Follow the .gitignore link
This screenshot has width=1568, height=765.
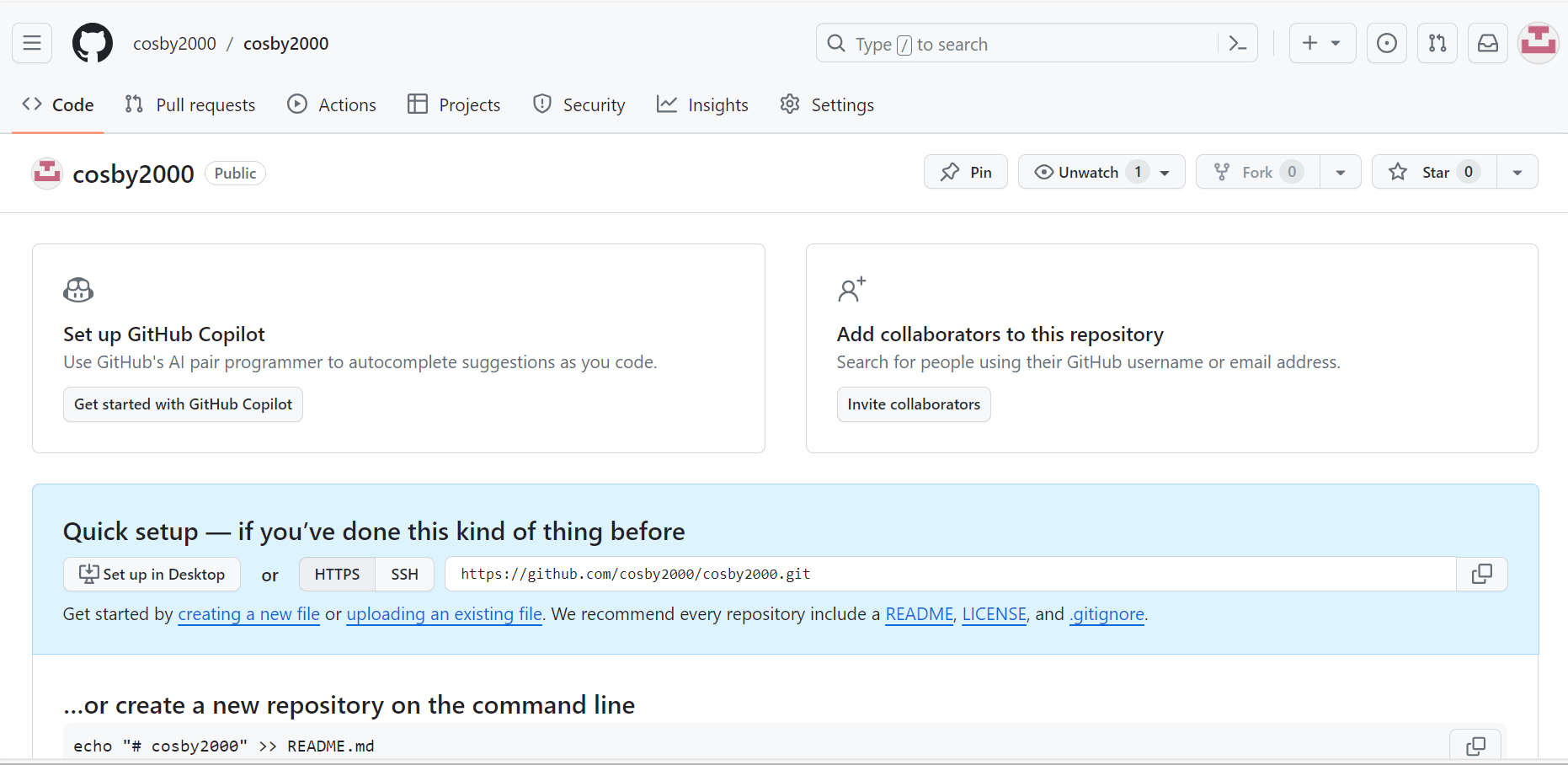(x=1107, y=614)
